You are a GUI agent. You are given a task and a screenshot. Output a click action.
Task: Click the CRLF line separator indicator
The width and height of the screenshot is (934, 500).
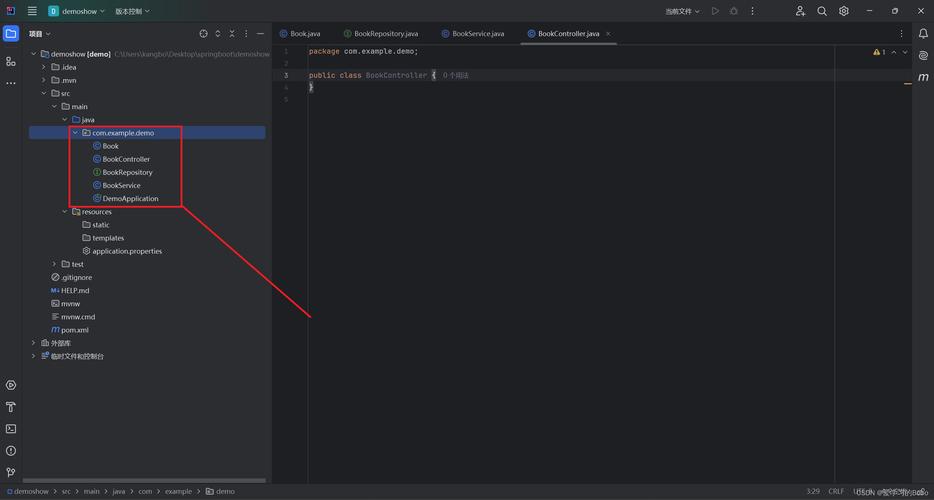pos(836,492)
